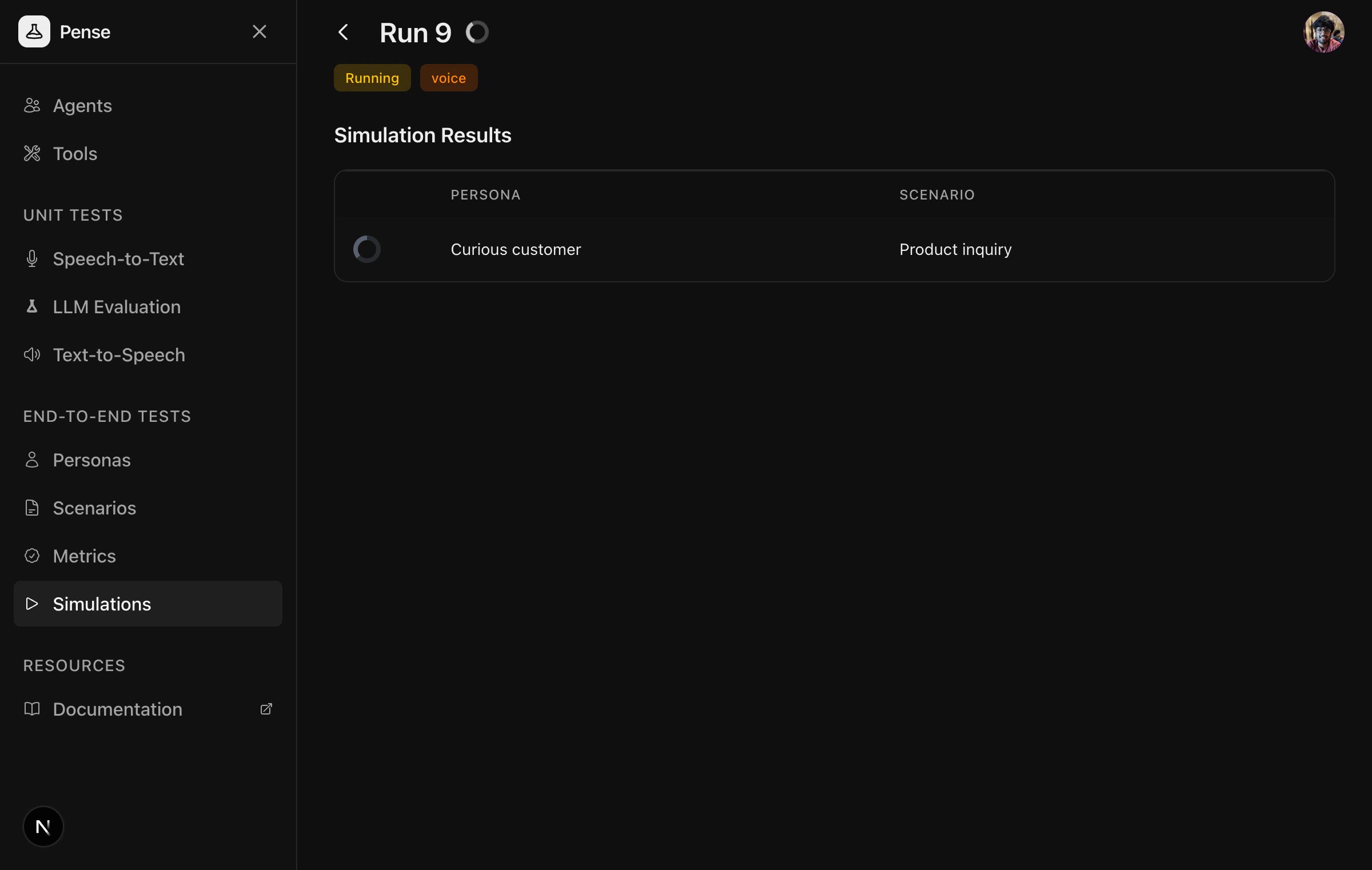Select the Text-to-Speech speaker icon
The image size is (1372, 870).
[31, 354]
